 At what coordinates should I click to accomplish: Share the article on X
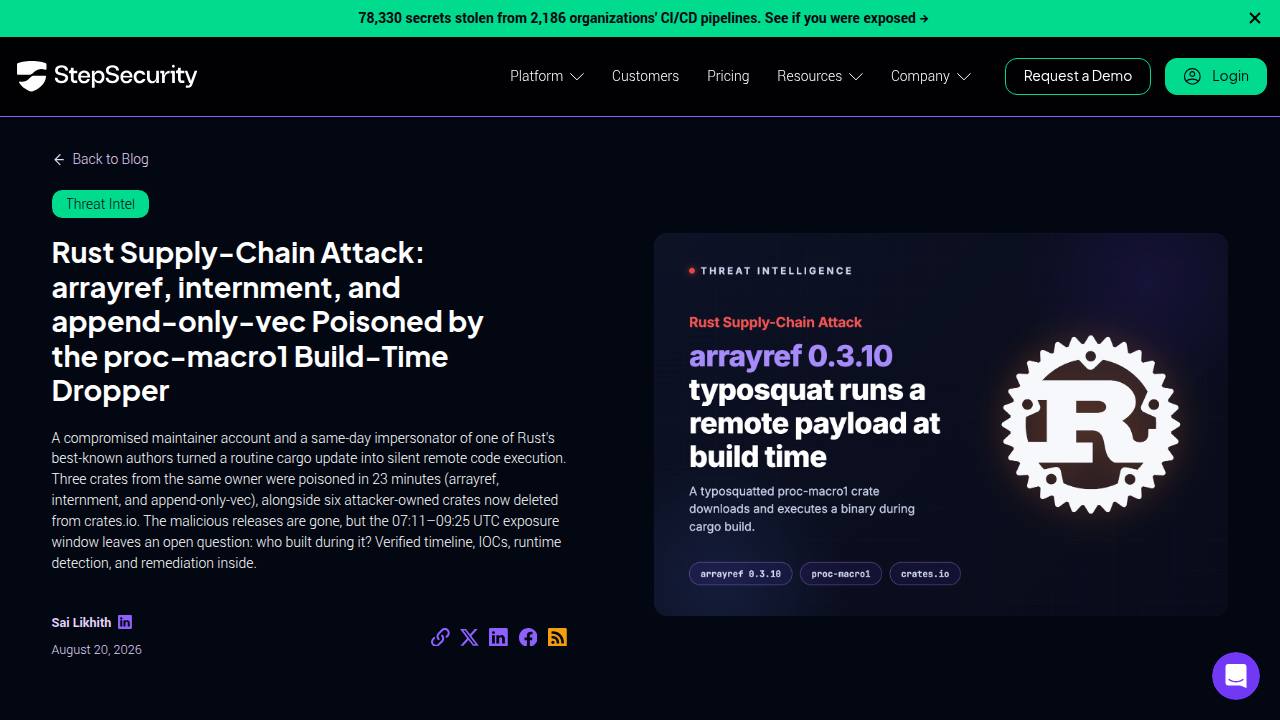(x=469, y=637)
